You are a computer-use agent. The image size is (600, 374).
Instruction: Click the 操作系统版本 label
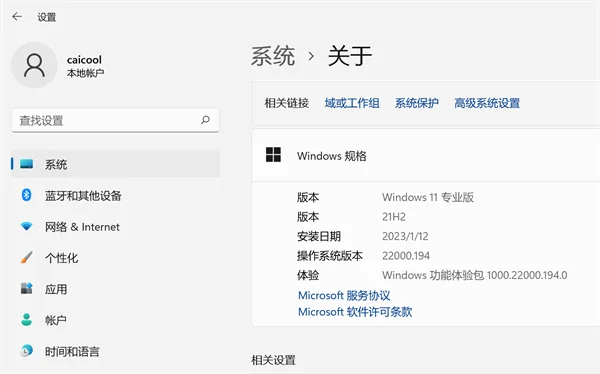pos(329,256)
